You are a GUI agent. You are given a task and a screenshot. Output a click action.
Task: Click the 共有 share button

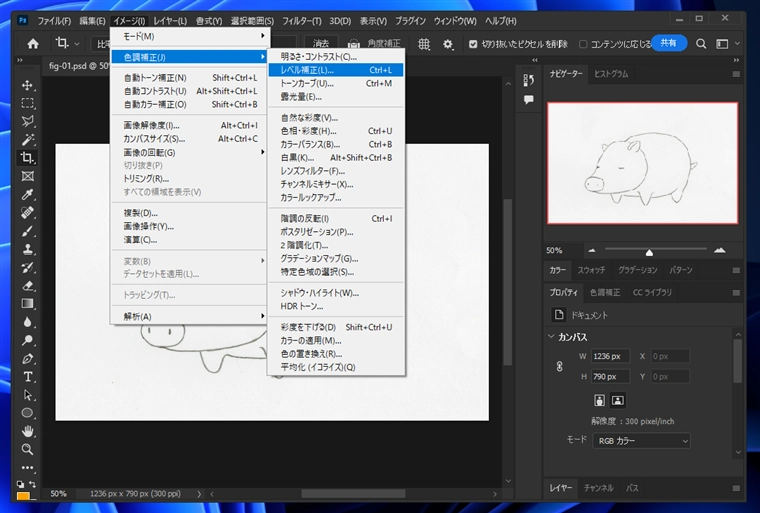(669, 43)
